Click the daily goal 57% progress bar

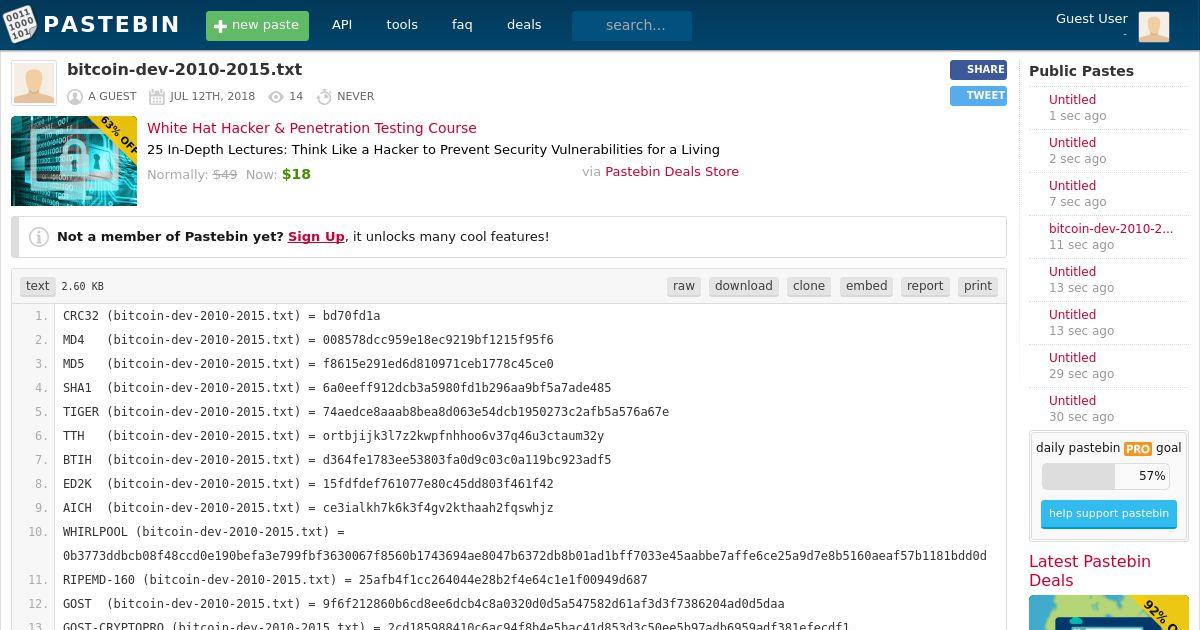(x=1106, y=476)
